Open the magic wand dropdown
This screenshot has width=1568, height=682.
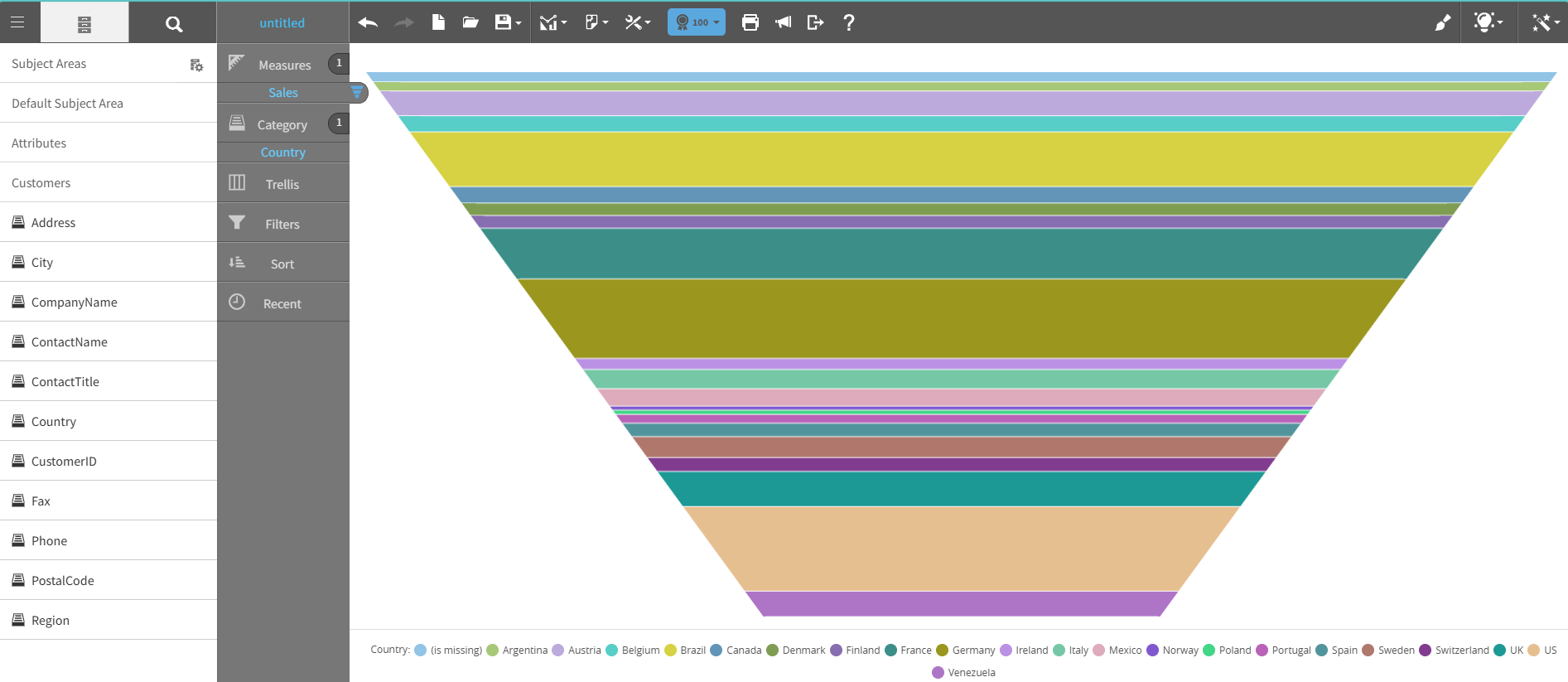tap(1546, 22)
